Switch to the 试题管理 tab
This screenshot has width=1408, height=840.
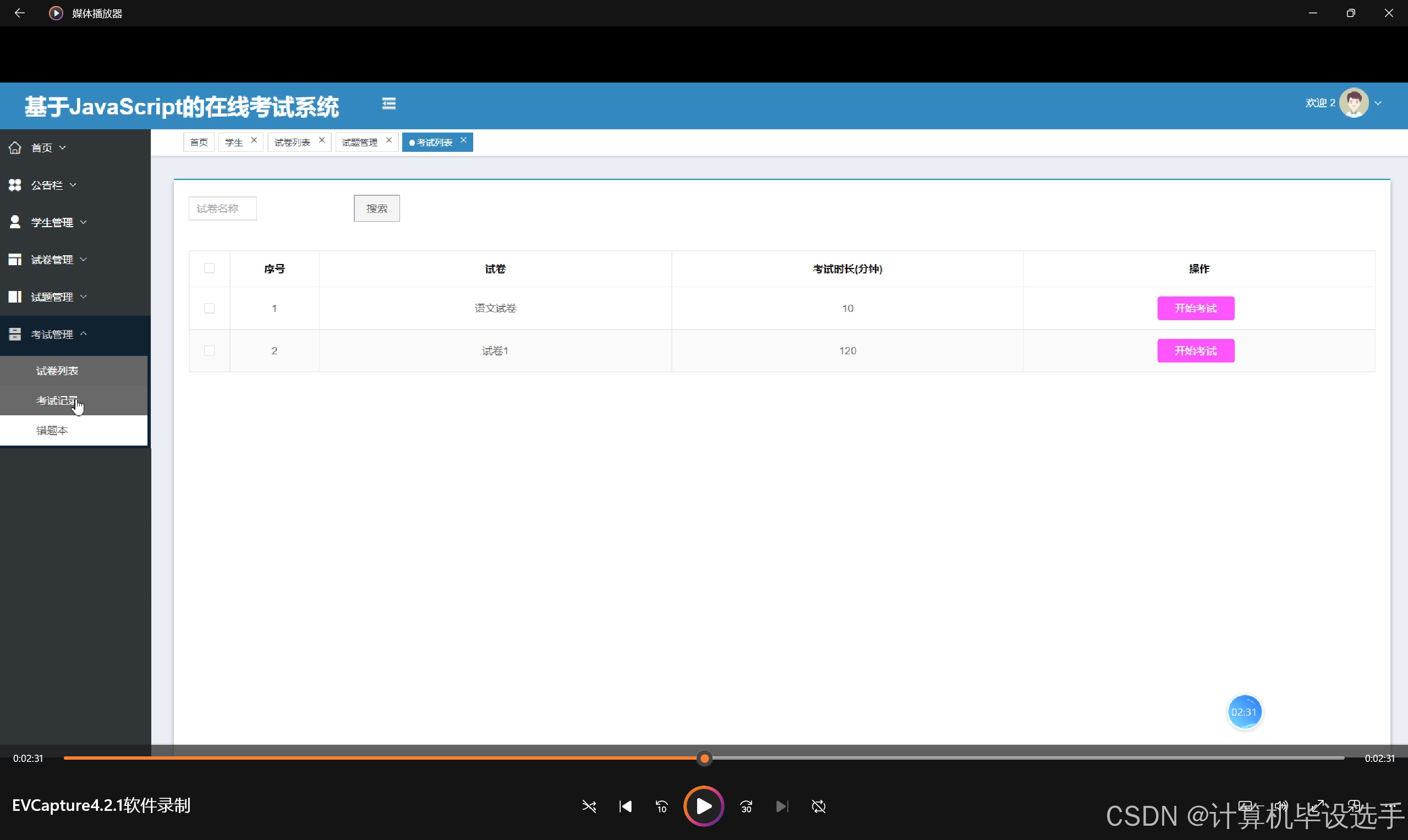click(x=360, y=142)
